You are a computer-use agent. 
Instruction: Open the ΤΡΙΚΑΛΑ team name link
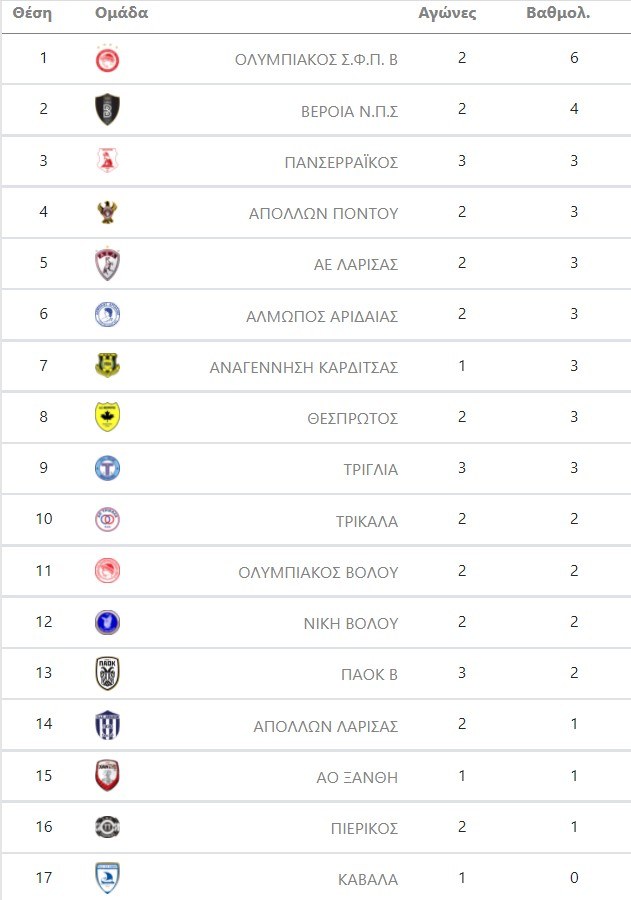[367, 521]
